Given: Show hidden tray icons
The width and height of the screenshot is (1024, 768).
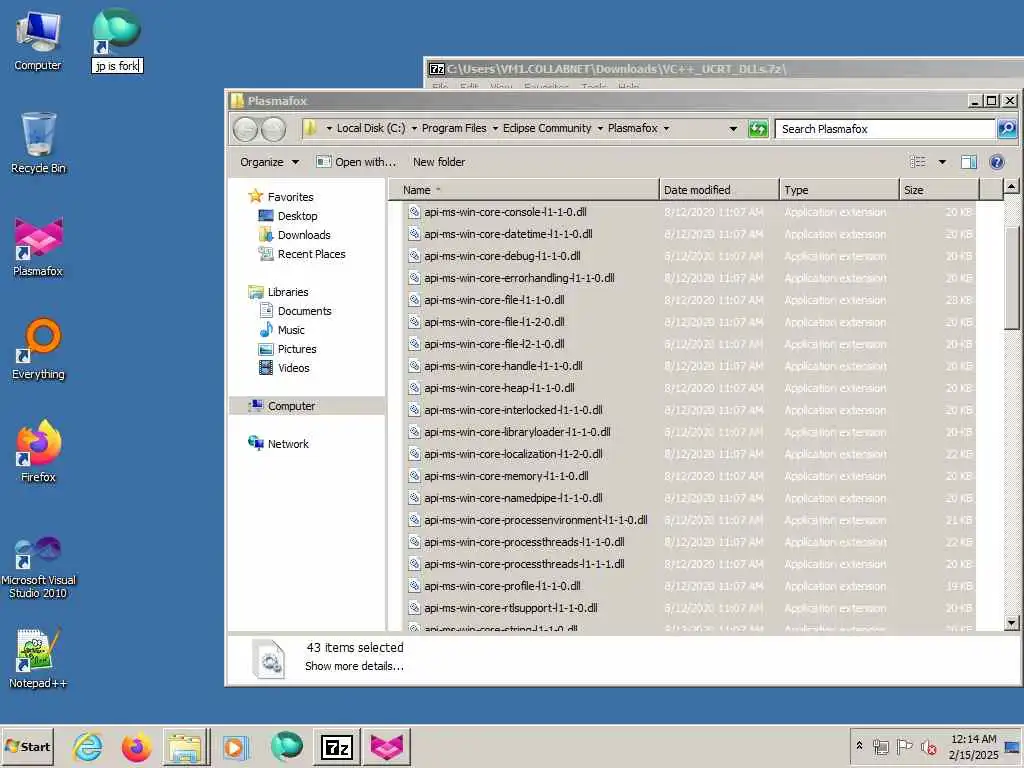Looking at the screenshot, I should click(859, 746).
